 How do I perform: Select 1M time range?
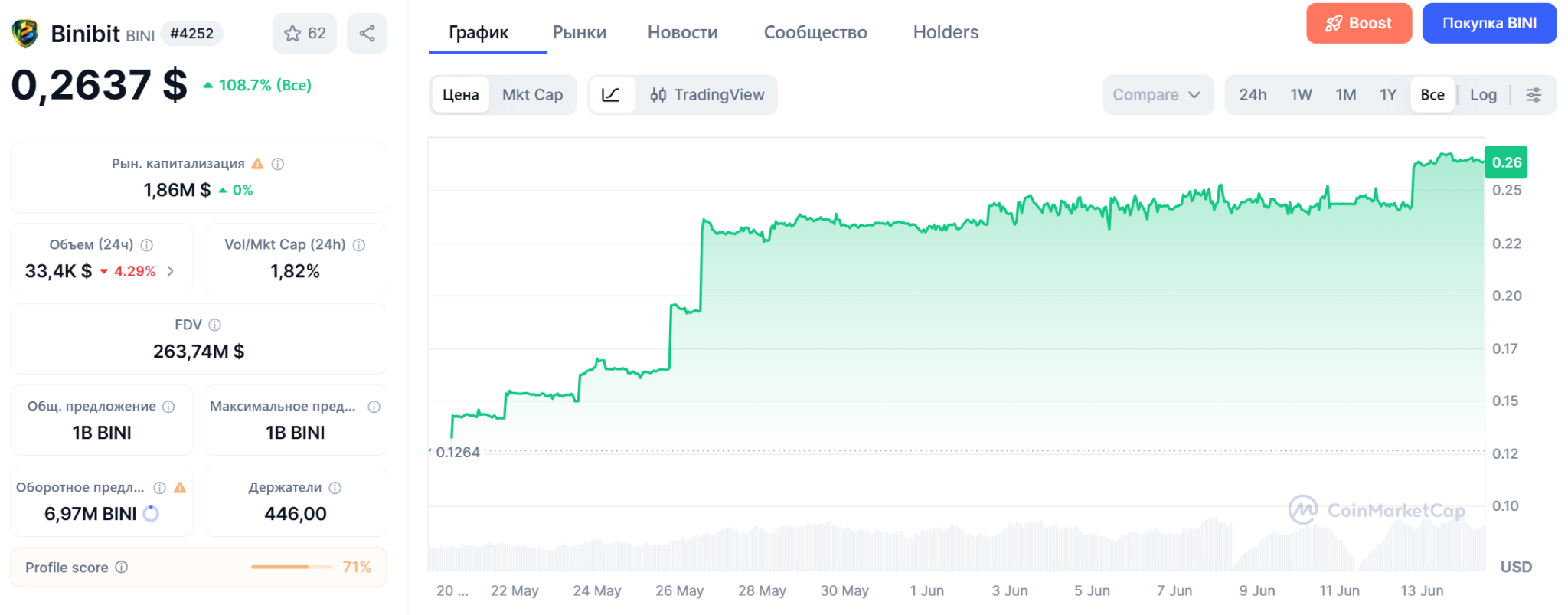[x=1346, y=95]
